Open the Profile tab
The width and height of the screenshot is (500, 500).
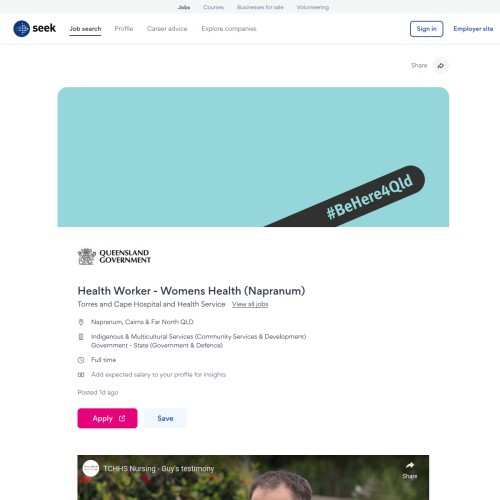click(x=124, y=29)
